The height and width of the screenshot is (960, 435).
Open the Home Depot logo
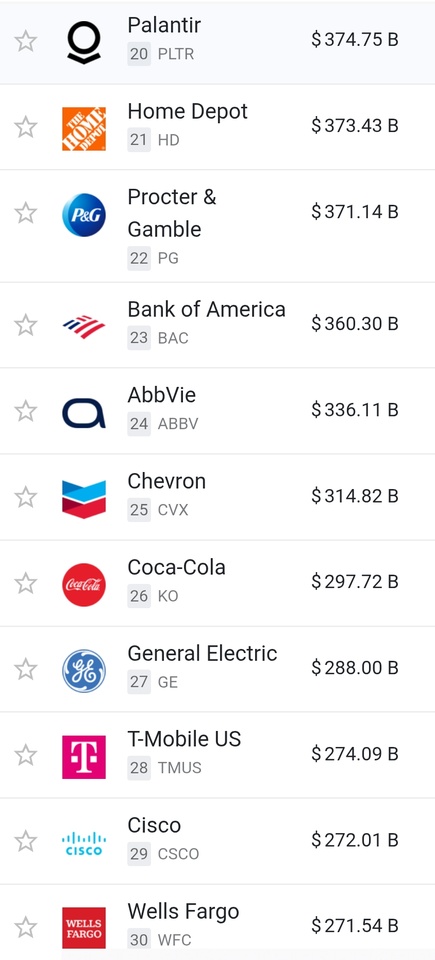coord(84,129)
